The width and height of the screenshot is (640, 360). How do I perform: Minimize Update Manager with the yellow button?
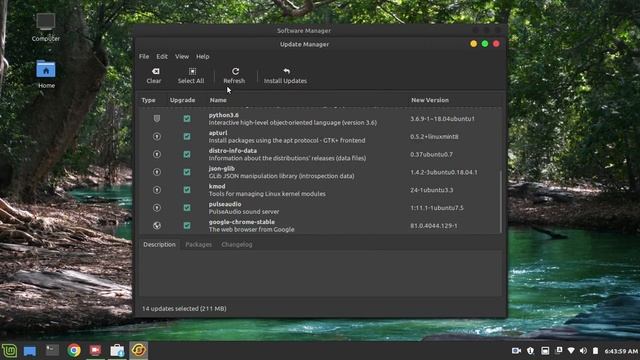(x=473, y=44)
